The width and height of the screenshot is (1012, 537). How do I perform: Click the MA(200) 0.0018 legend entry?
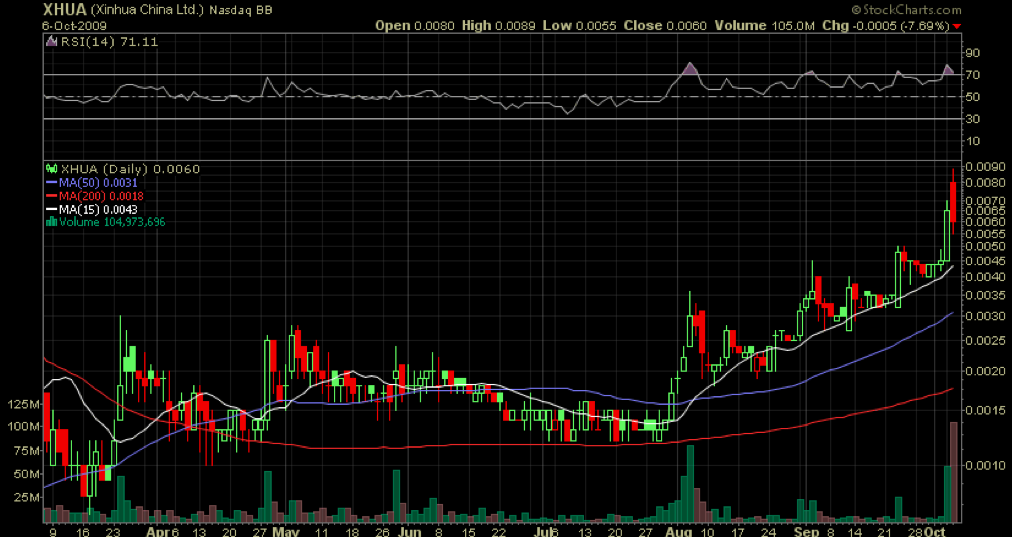tap(101, 196)
